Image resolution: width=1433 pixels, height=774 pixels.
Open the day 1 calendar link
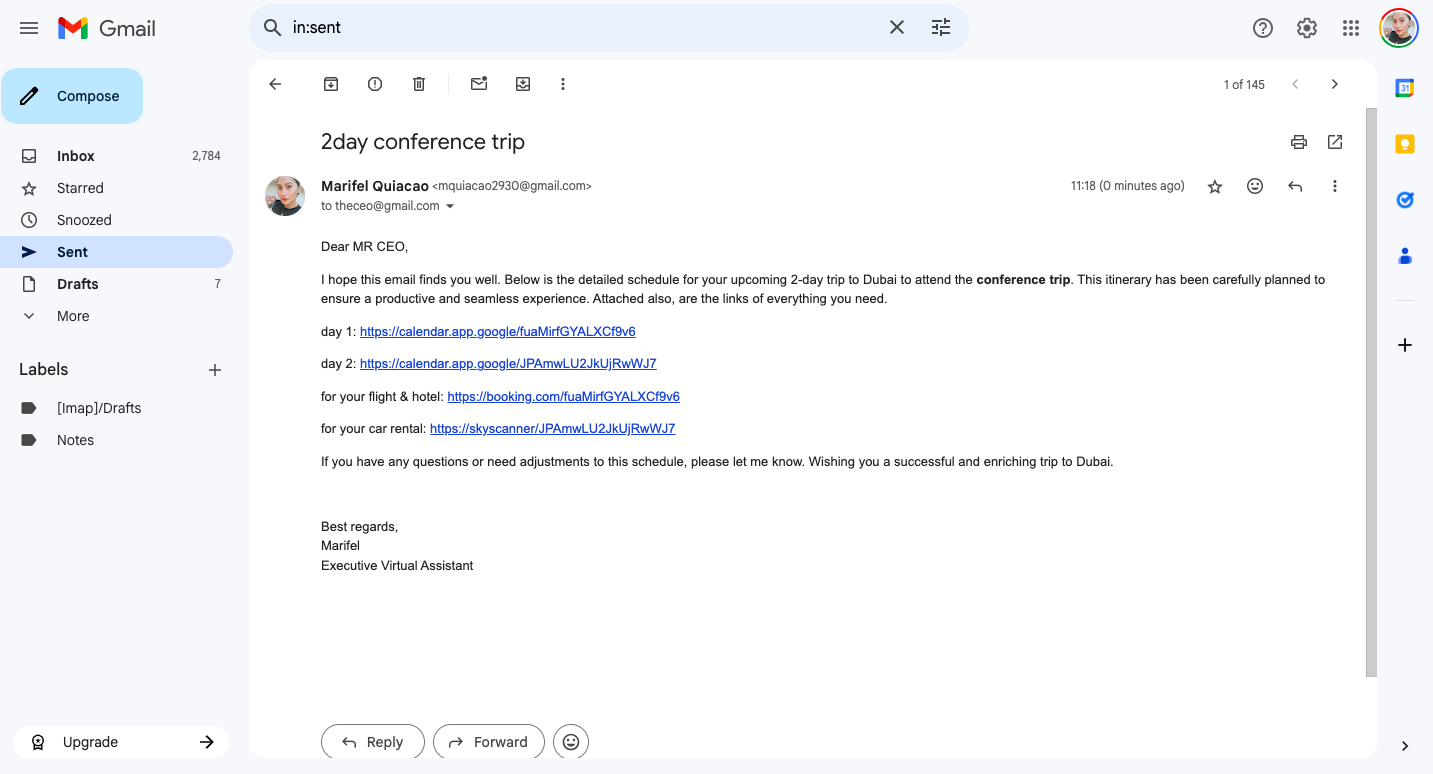click(x=498, y=331)
